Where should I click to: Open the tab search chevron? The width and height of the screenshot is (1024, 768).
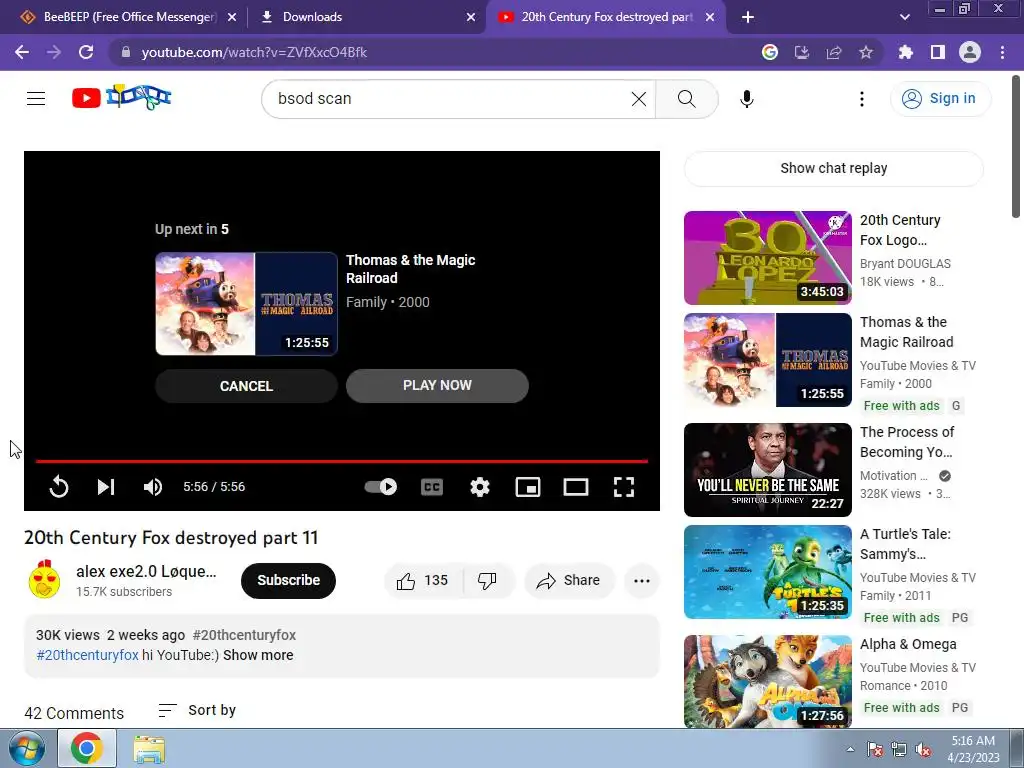coord(904,17)
